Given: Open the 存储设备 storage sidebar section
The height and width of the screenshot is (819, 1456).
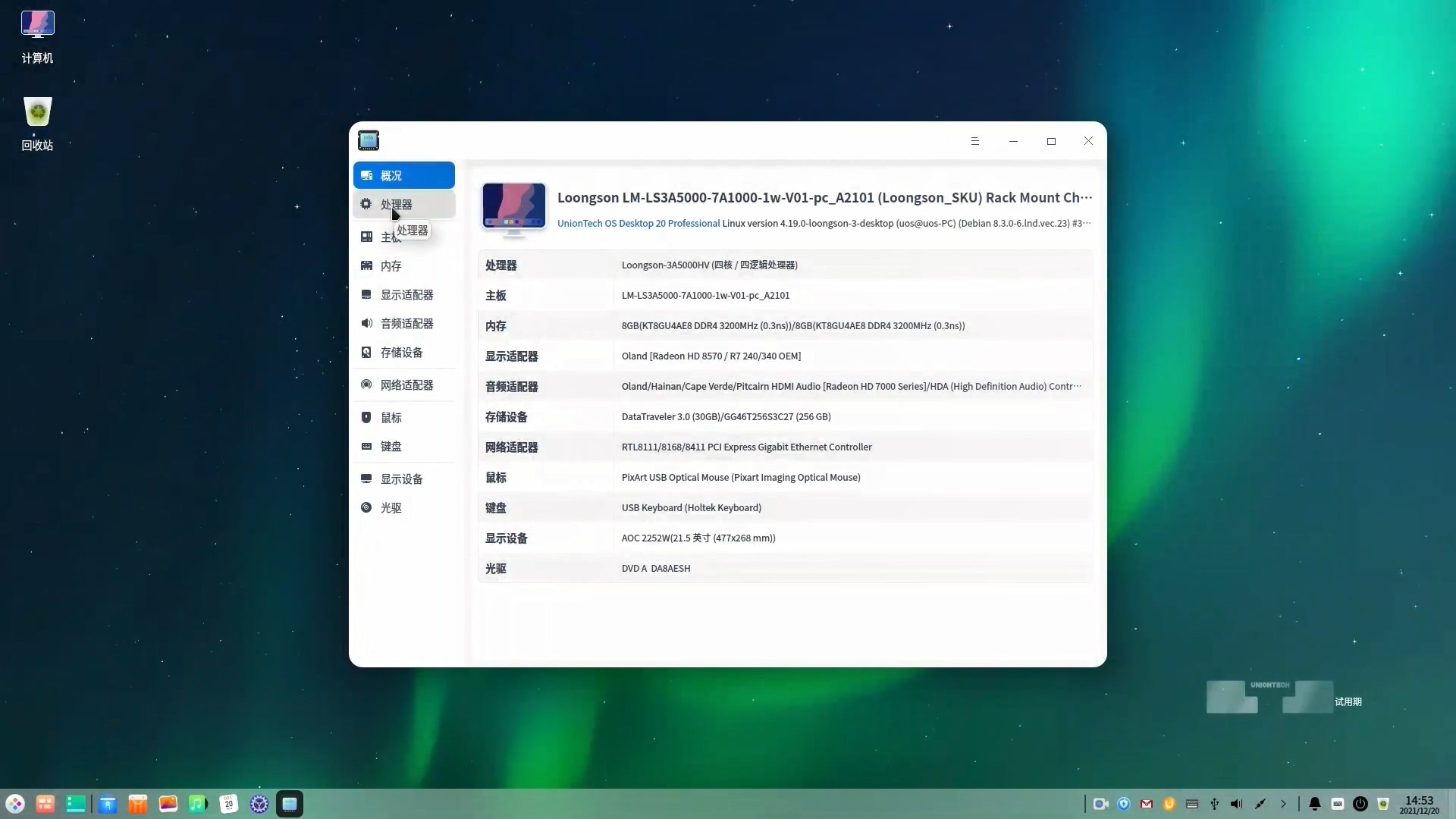Looking at the screenshot, I should (x=403, y=353).
